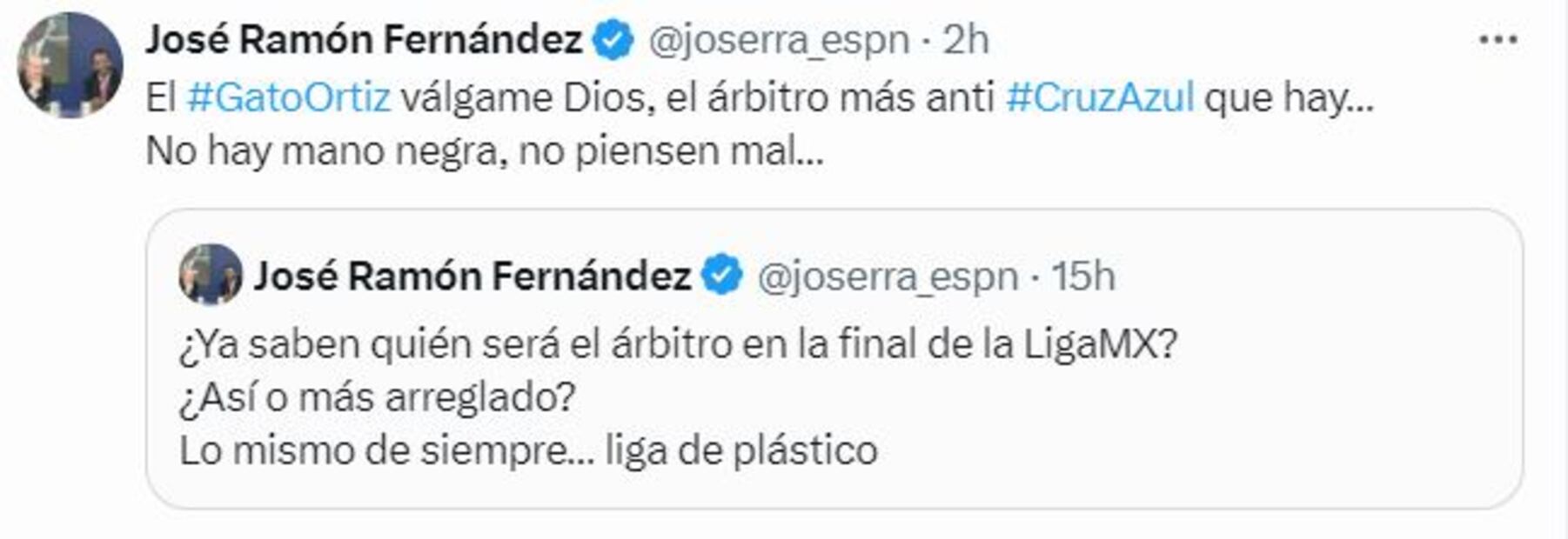
Task: Click the phrase "válgame Dios, el árbitro más anti"
Action: point(697,97)
